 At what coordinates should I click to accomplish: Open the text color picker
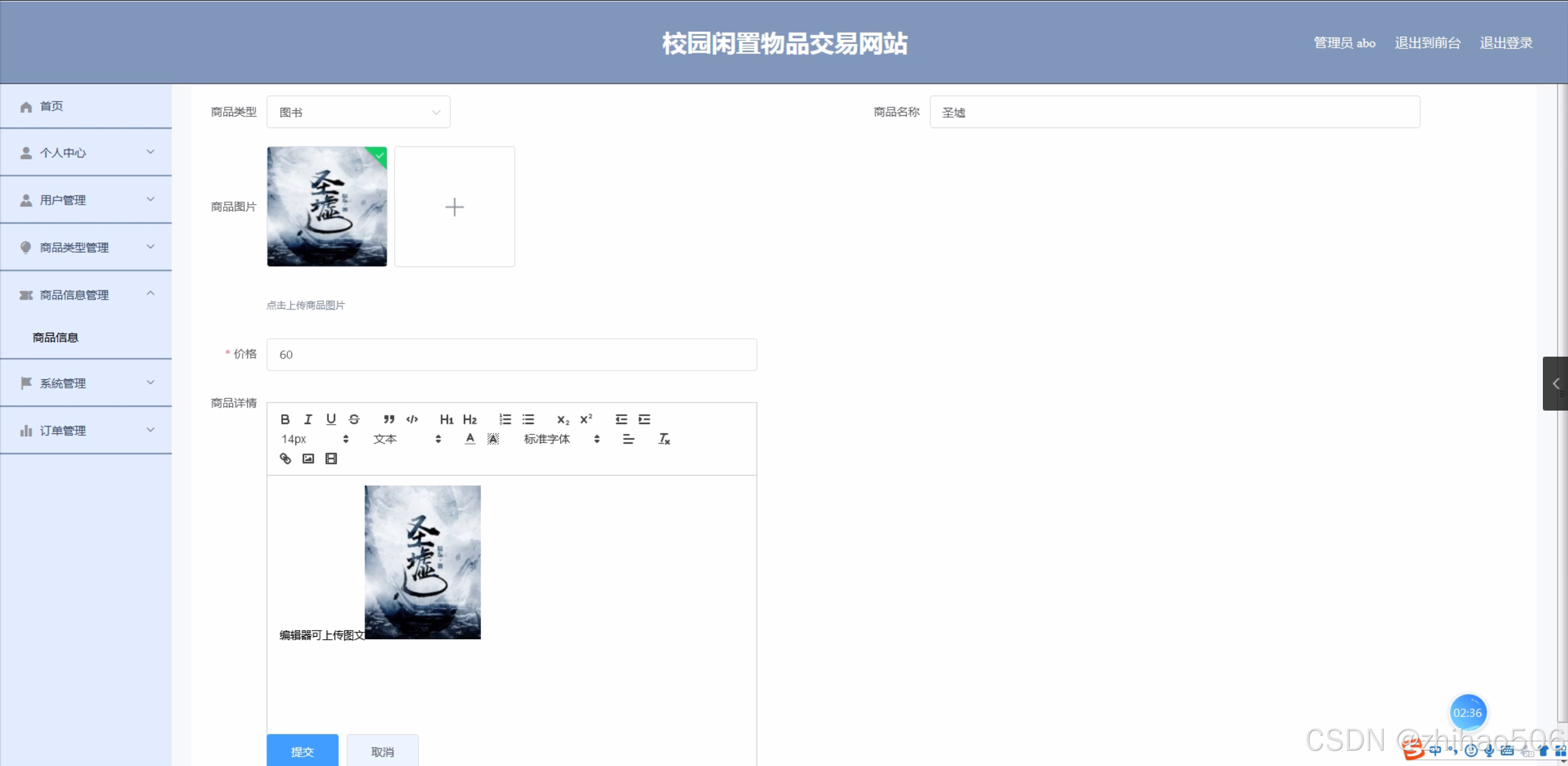470,439
